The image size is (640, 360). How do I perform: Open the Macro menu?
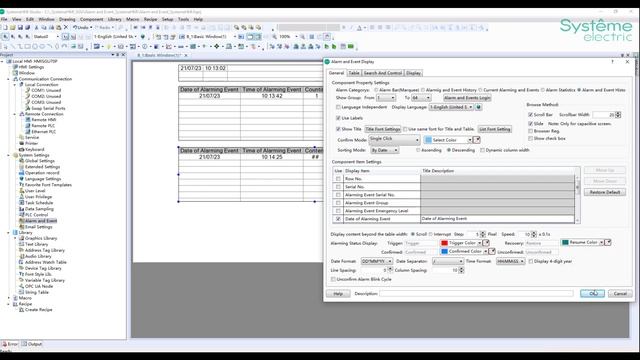(x=132, y=19)
